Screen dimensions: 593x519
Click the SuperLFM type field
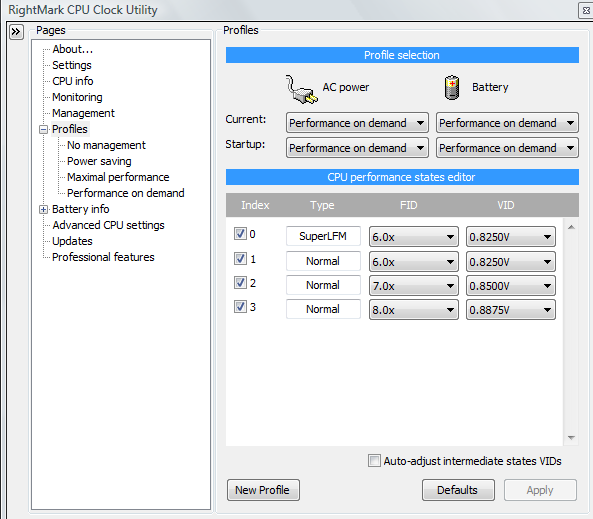tap(323, 236)
